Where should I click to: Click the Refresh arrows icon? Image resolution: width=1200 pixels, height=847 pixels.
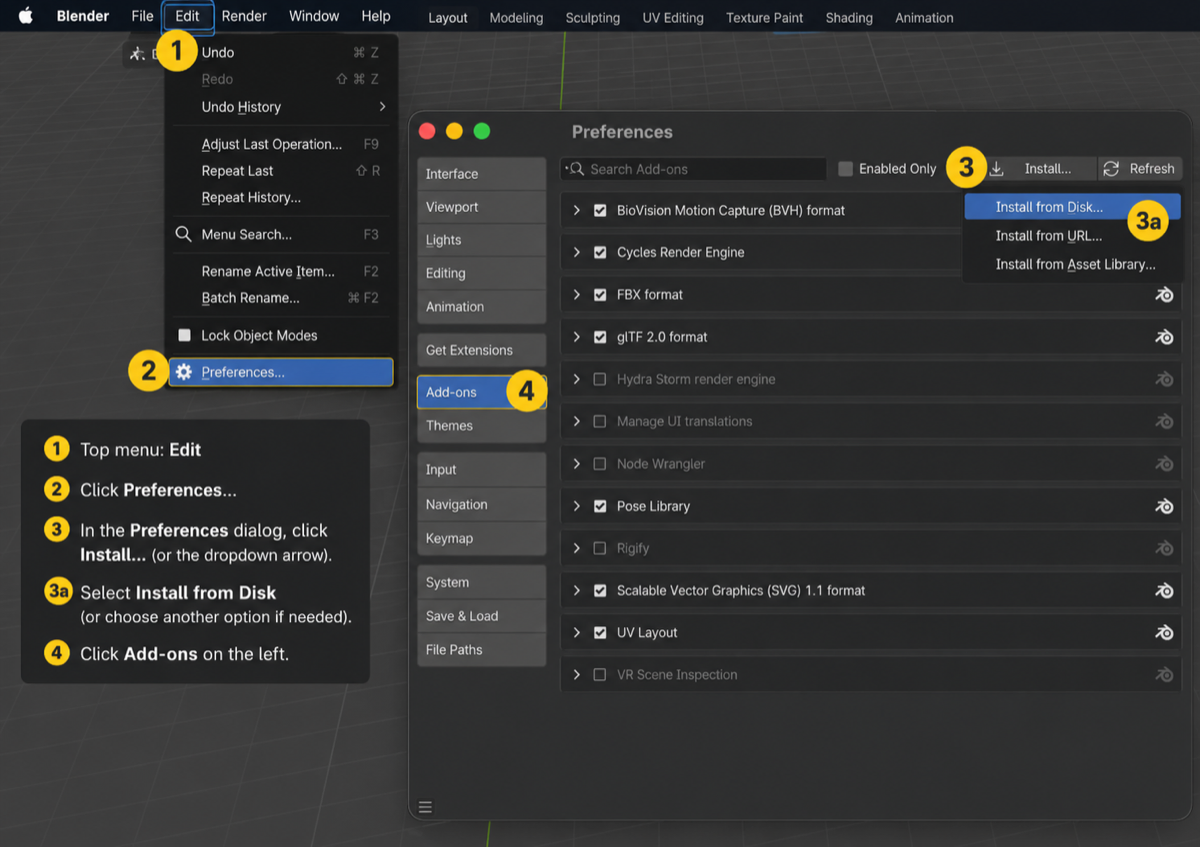tap(1111, 169)
